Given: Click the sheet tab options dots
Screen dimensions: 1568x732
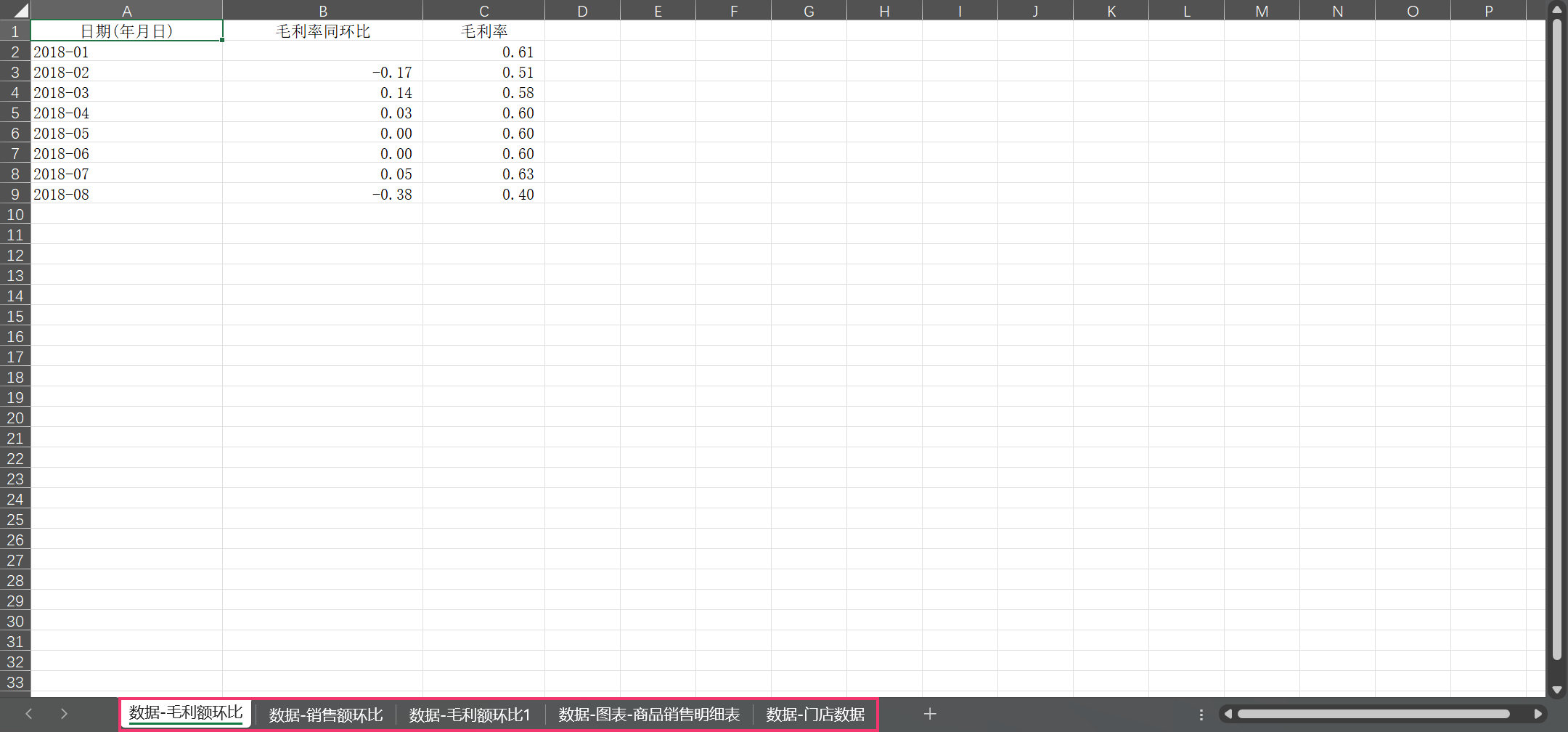Looking at the screenshot, I should click(1201, 715).
